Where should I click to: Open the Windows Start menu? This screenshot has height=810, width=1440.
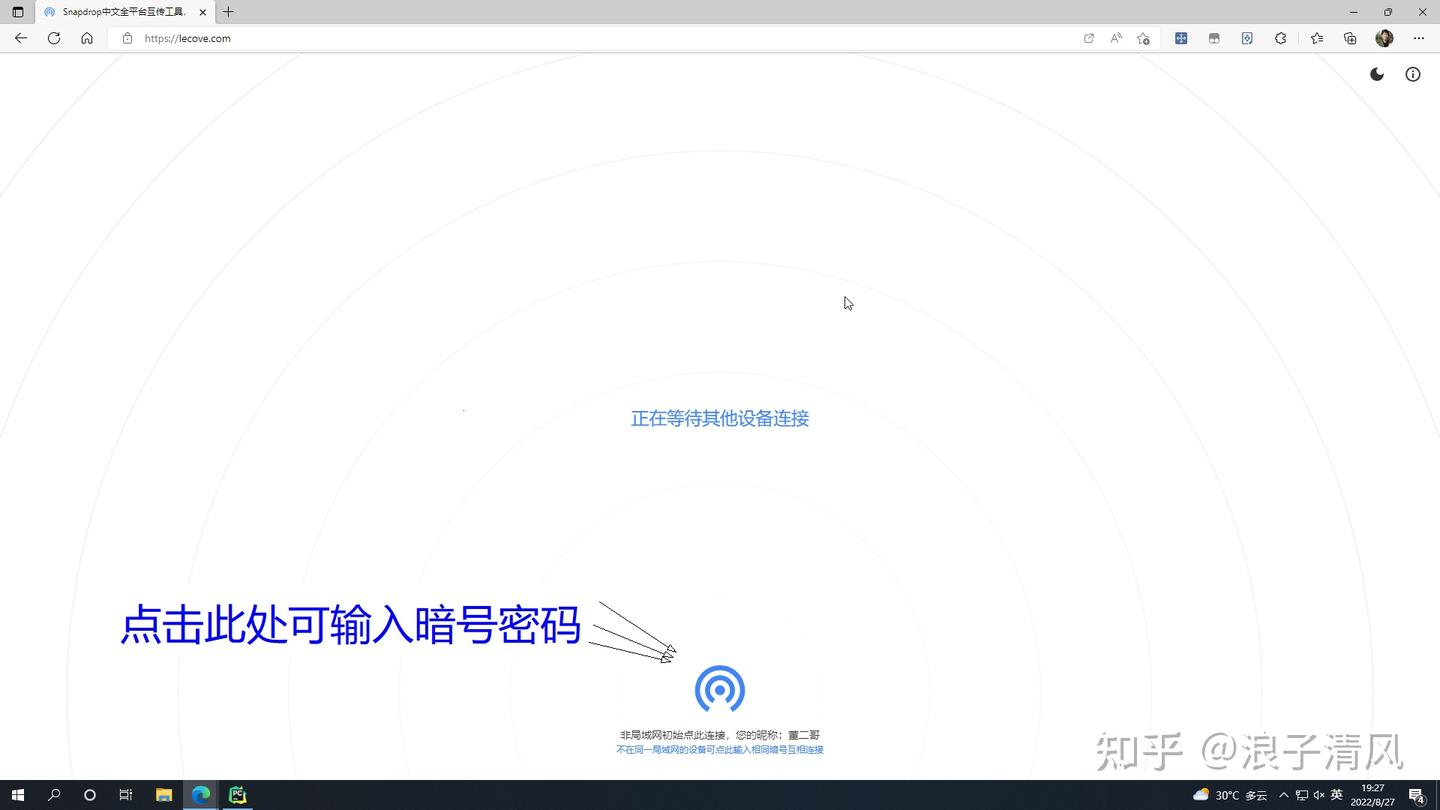[19, 794]
